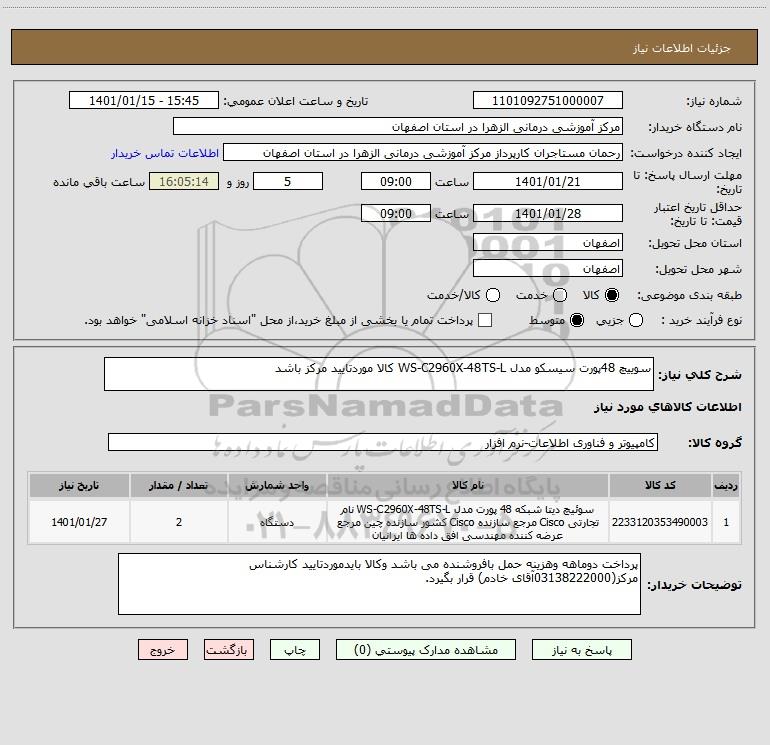Click the شماره نیاز field 1101092751000007
770x745 pixels.
pos(548,101)
